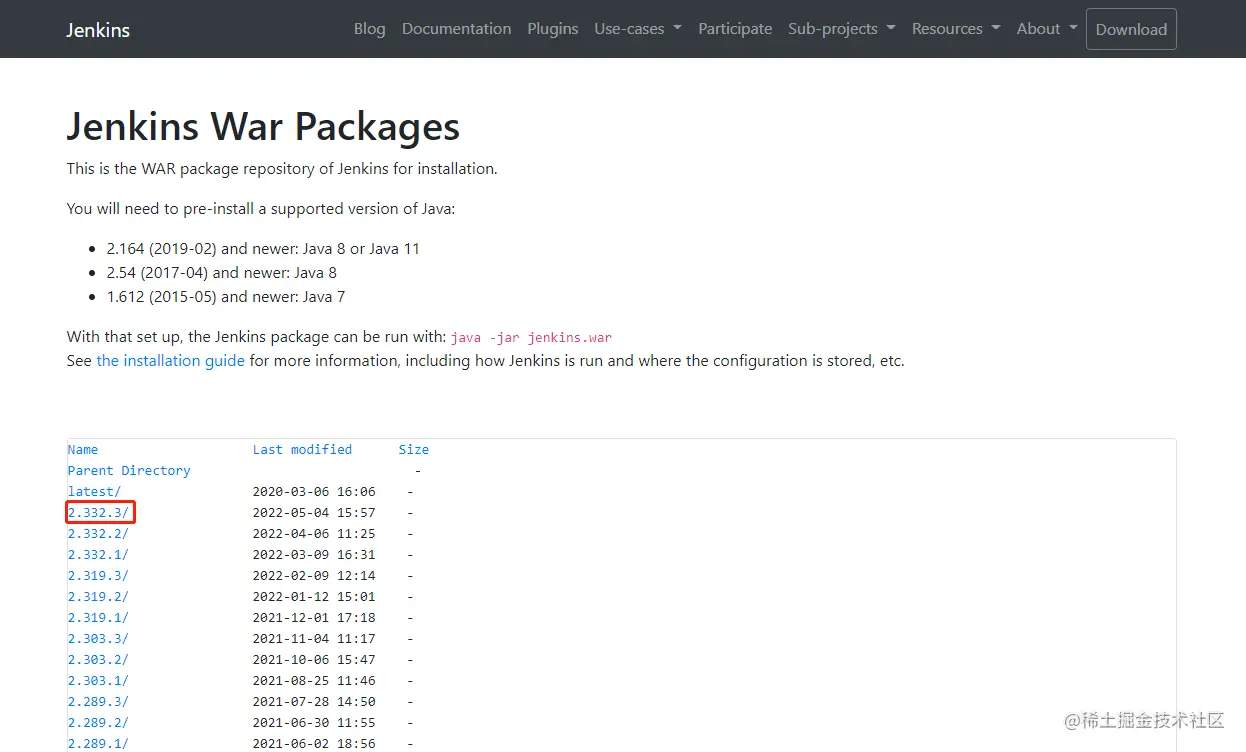Click the Jenkins brand logo text
The height and width of the screenshot is (752, 1246).
pyautogui.click(x=98, y=29)
